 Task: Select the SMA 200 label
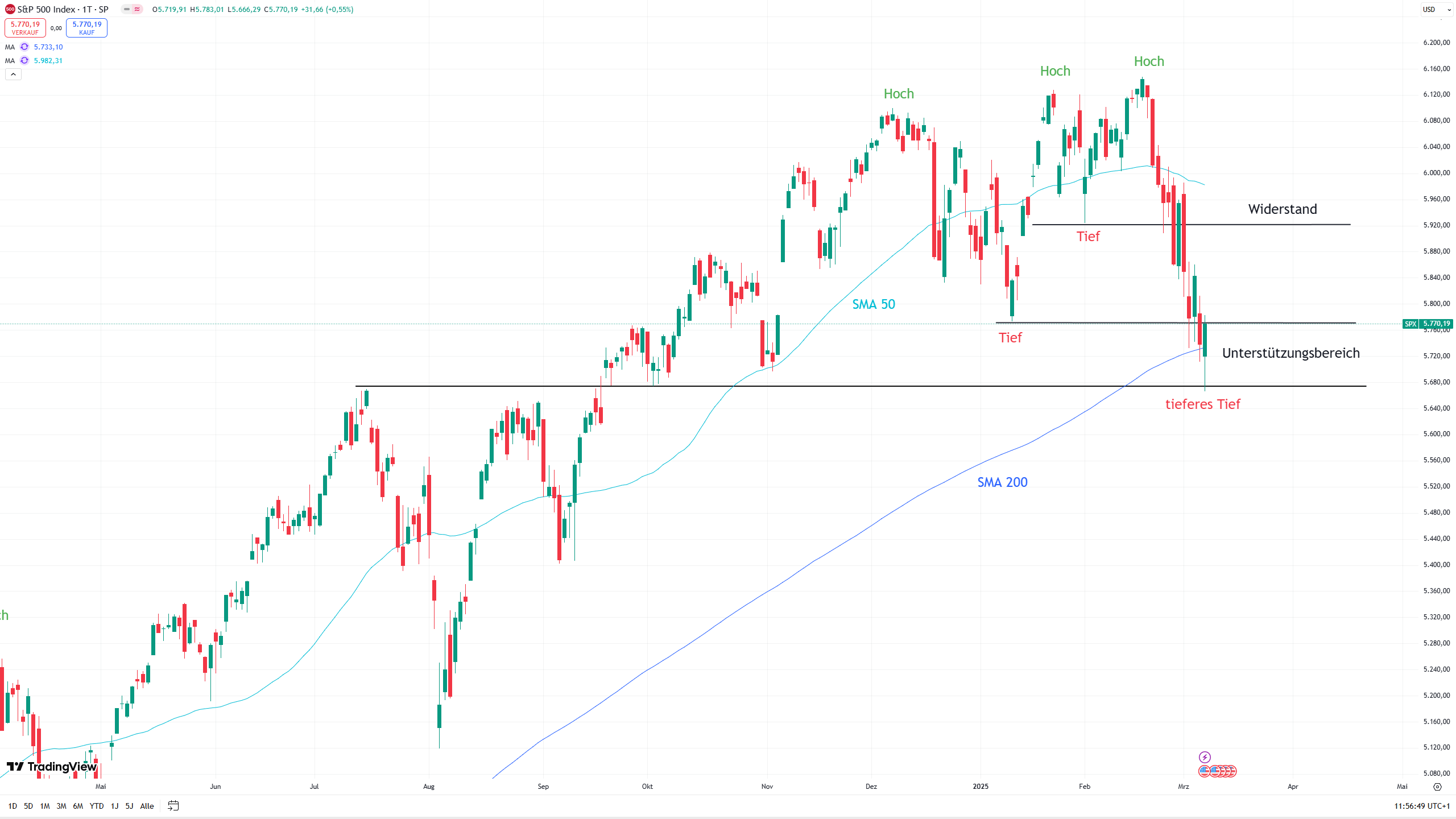tap(1002, 482)
